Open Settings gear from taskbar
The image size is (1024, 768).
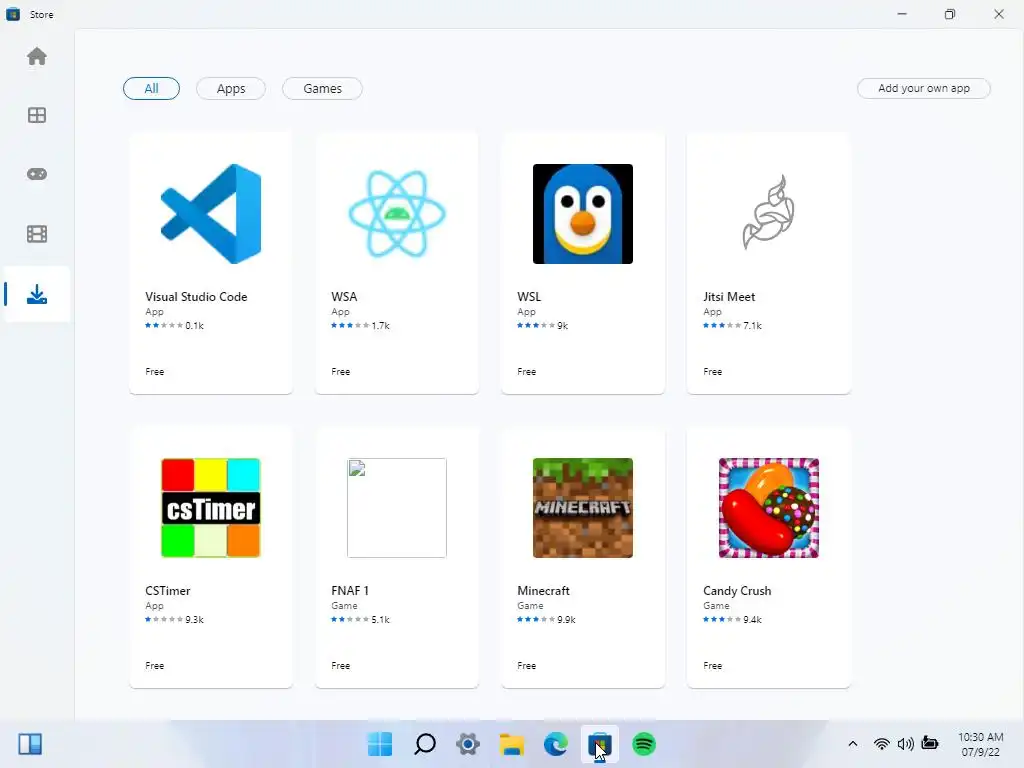[468, 744]
